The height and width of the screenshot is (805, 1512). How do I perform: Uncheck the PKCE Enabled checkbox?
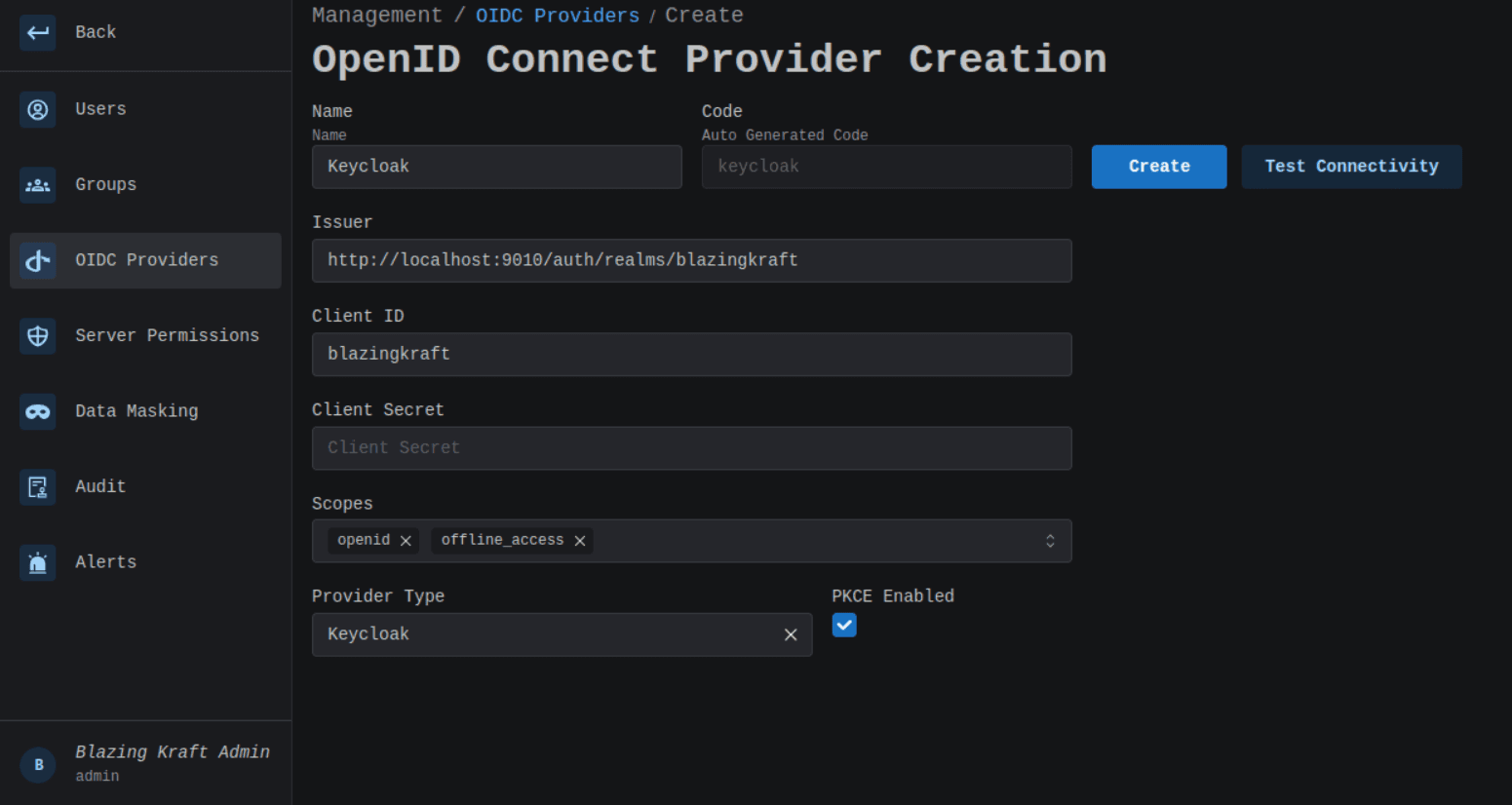click(844, 626)
